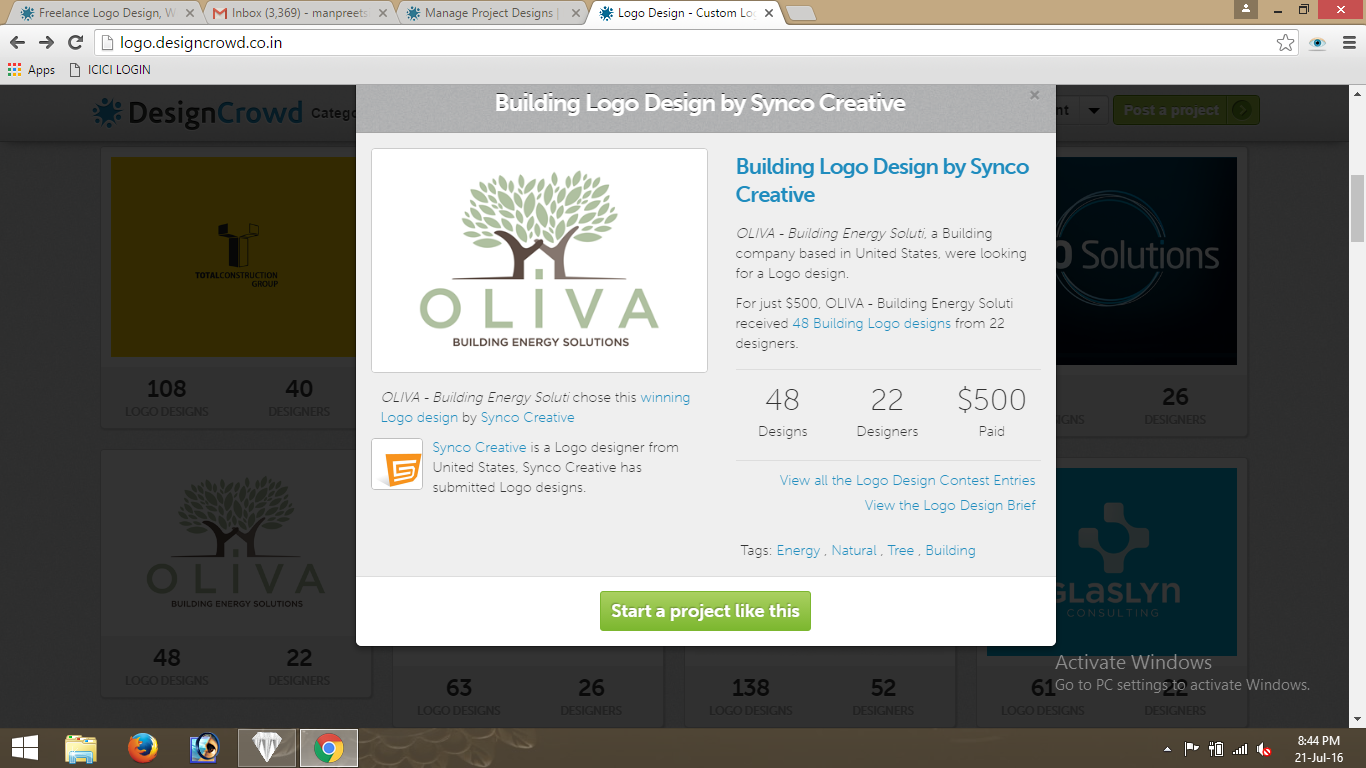The height and width of the screenshot is (768, 1366).
Task: Close the logo design popup
Action: coord(1034,95)
